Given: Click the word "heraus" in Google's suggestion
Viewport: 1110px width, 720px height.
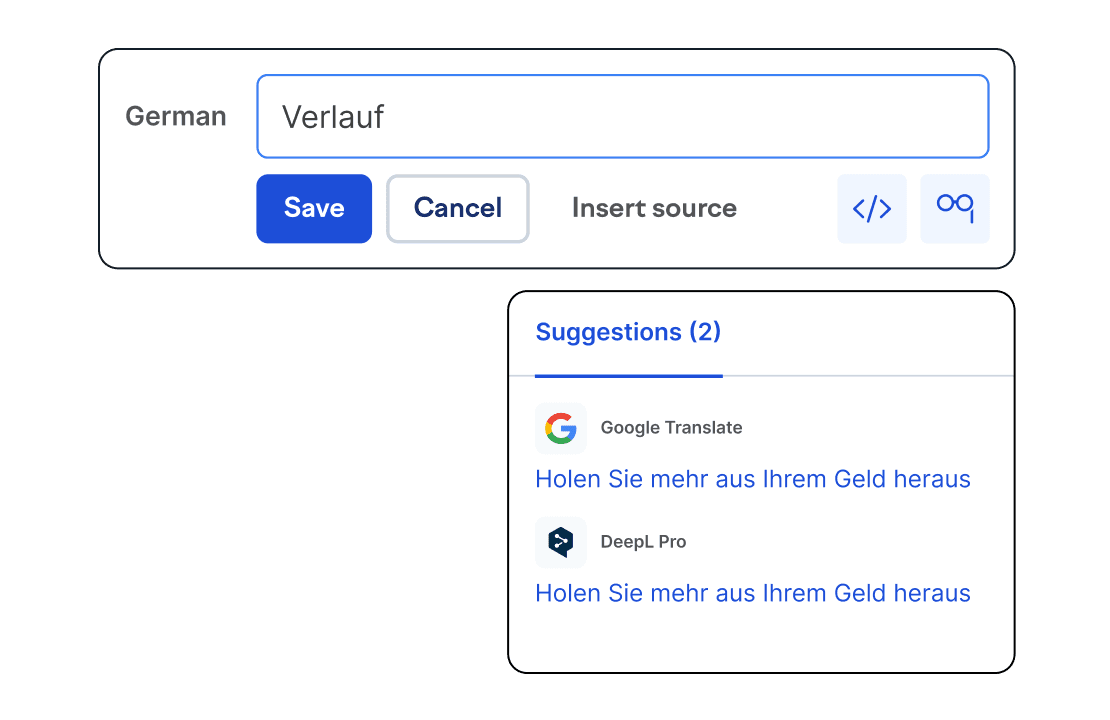Looking at the screenshot, I should click(932, 479).
